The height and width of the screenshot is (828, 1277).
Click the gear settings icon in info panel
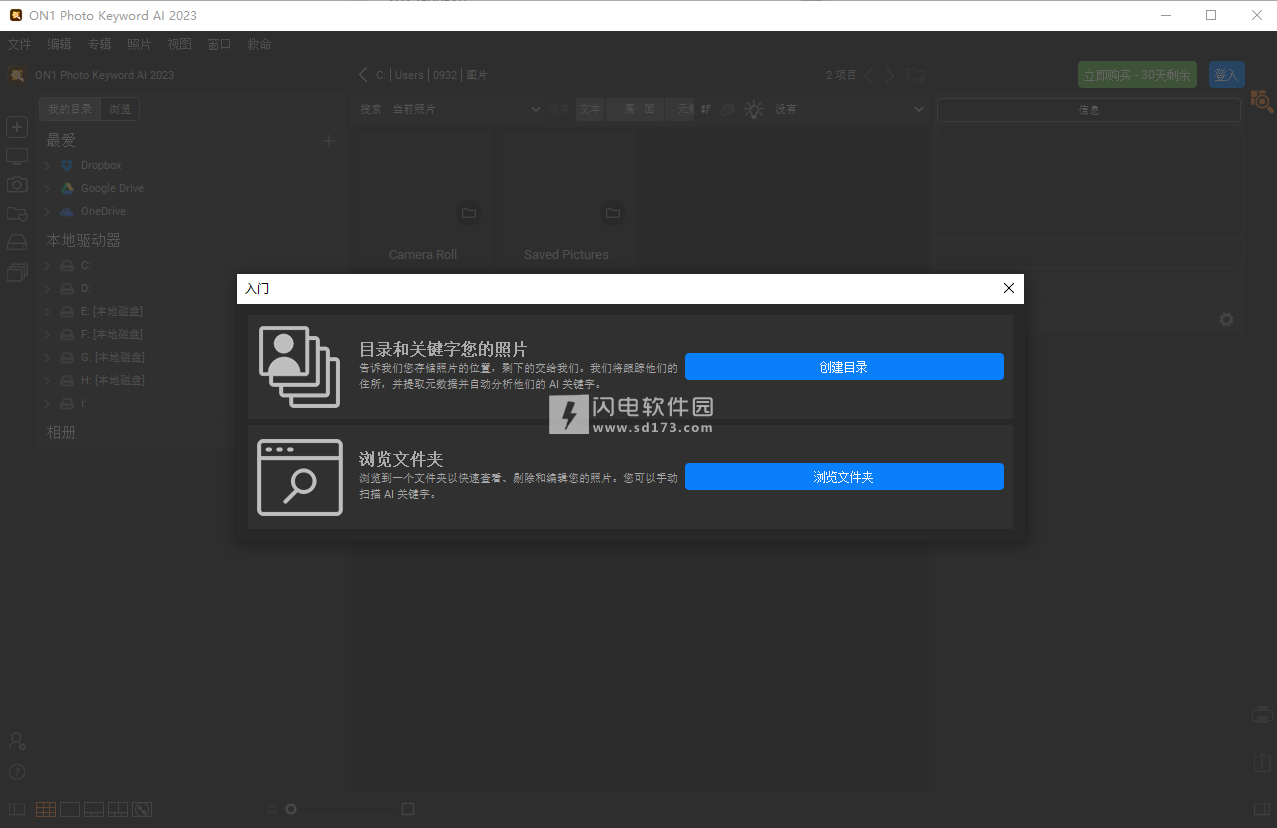tap(1226, 320)
